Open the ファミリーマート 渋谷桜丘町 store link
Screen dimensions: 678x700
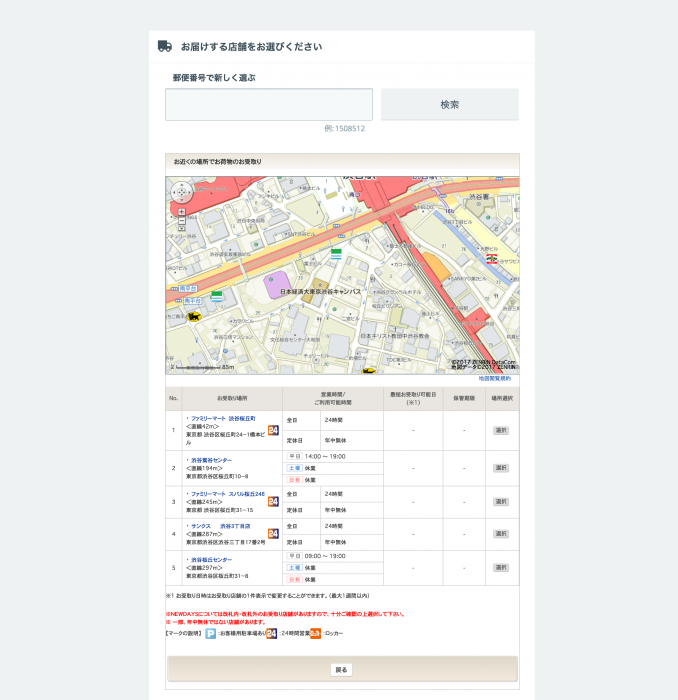point(223,418)
